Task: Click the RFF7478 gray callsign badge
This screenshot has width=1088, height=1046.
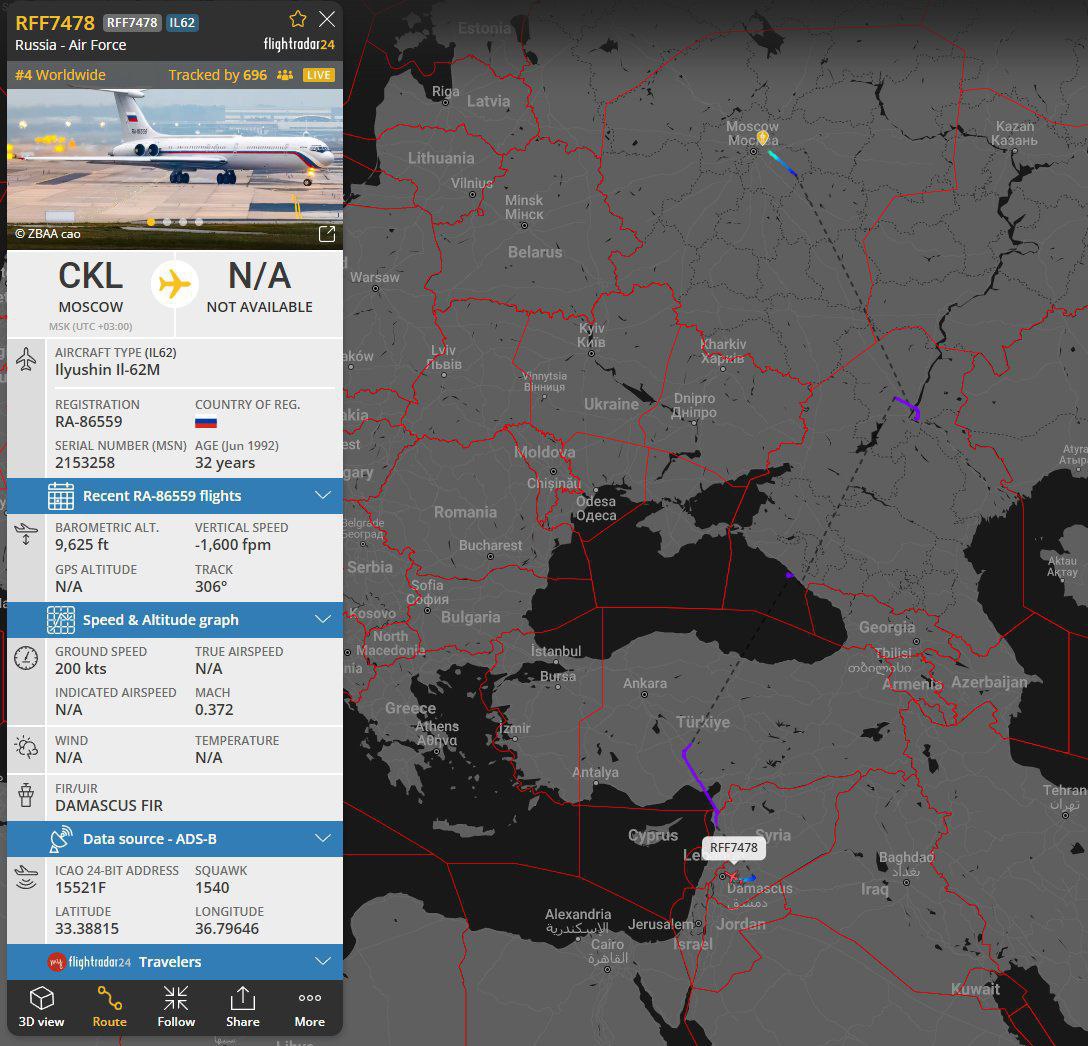Action: (132, 23)
